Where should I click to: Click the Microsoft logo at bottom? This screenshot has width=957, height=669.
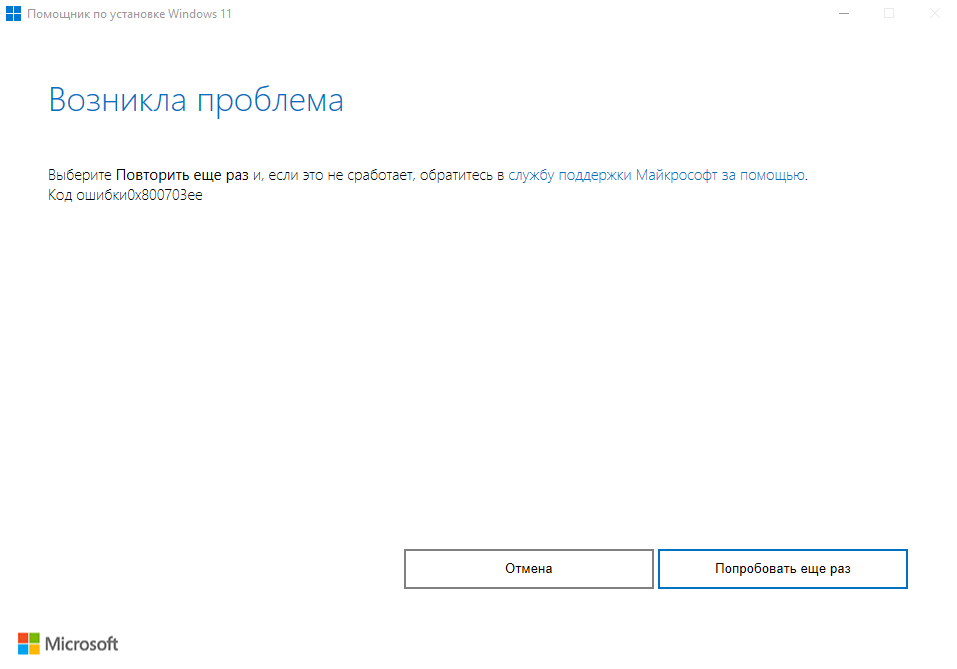click(68, 644)
